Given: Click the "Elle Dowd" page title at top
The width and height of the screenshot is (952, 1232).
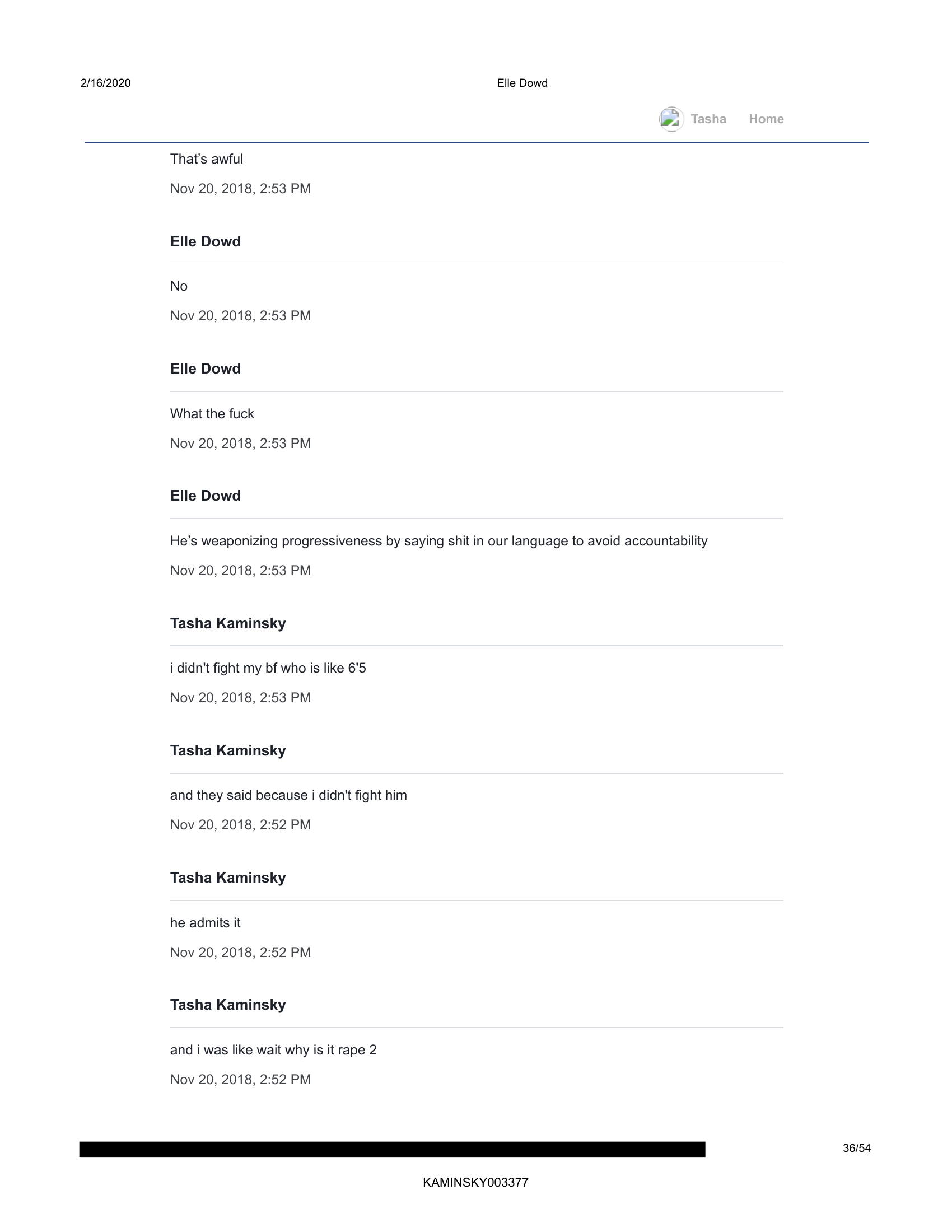Looking at the screenshot, I should [x=522, y=83].
